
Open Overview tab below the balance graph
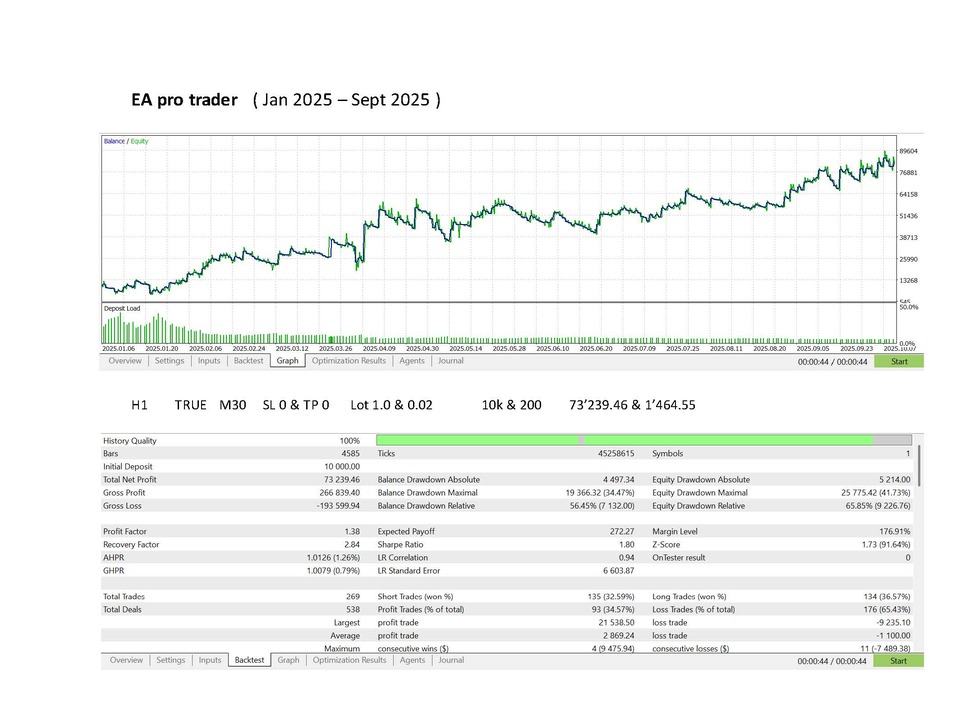pos(125,361)
